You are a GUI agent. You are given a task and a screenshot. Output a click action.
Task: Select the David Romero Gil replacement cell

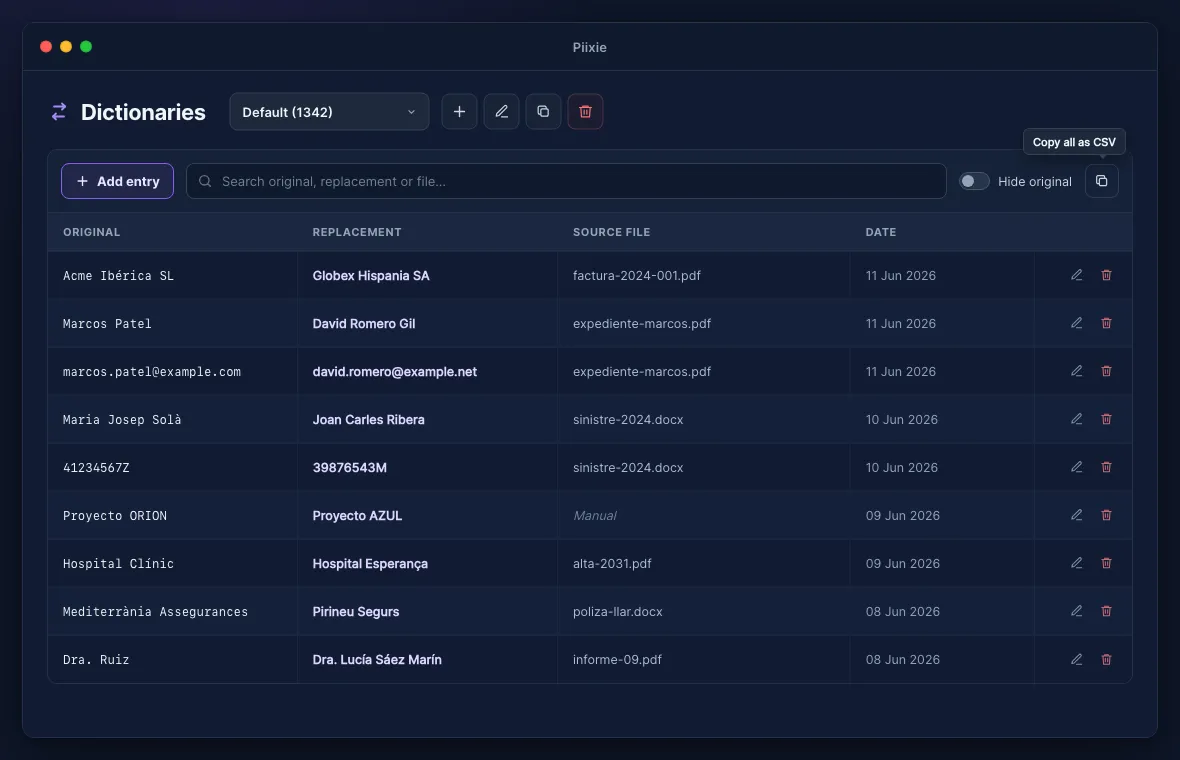click(x=427, y=324)
